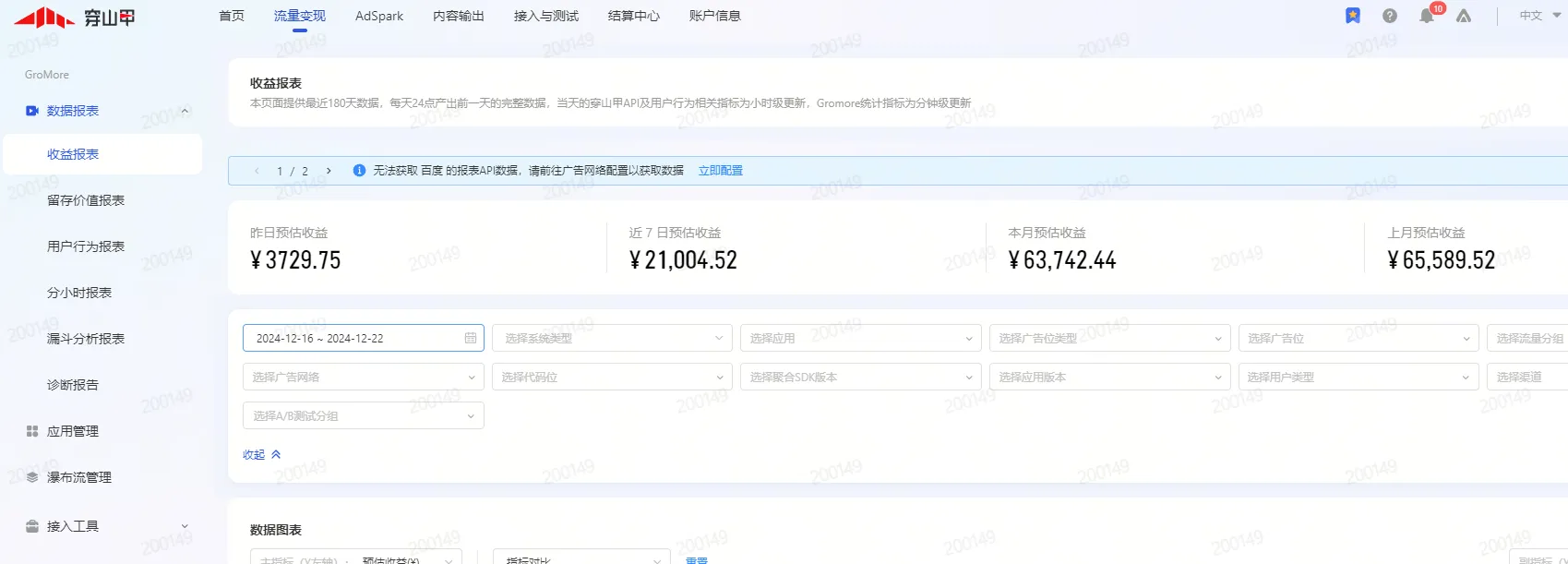Open the 选择渠道 dropdown
Screen dimensions: 1568x564
click(1527, 377)
